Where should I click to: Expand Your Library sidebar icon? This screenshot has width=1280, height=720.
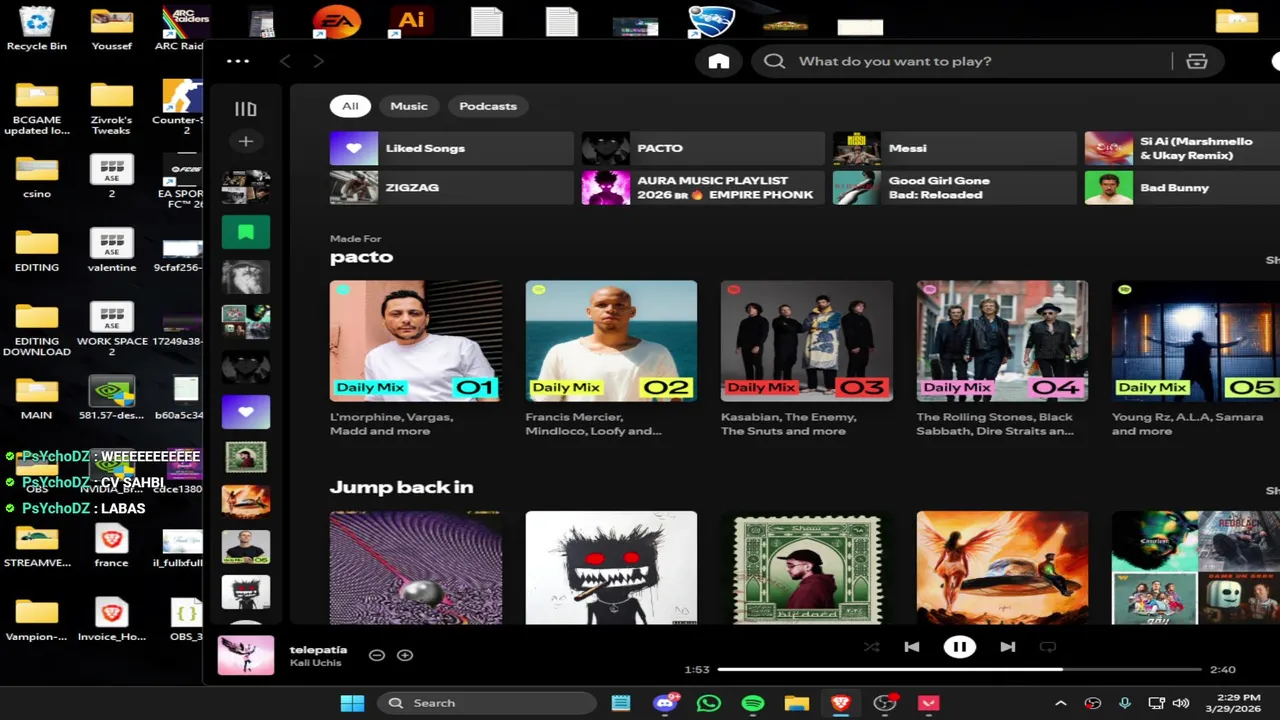click(x=245, y=109)
